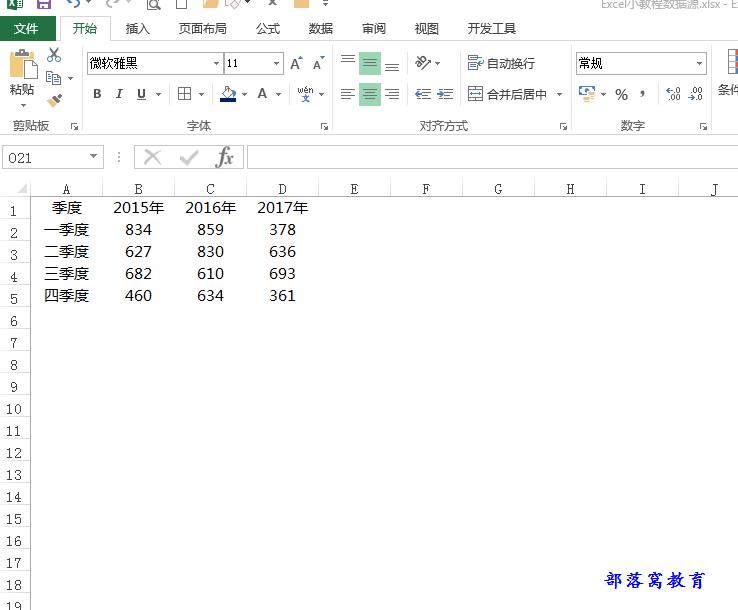Click the font color A icon
The width and height of the screenshot is (738, 610).
[x=262, y=94]
